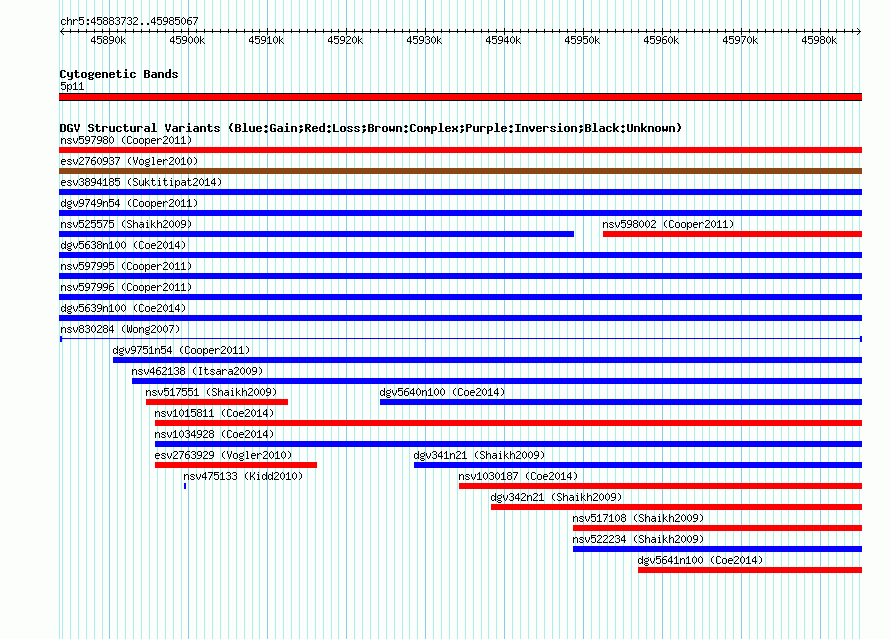Click the blue nsv525575 gain bar
This screenshot has width=890, height=639.
[316, 234]
